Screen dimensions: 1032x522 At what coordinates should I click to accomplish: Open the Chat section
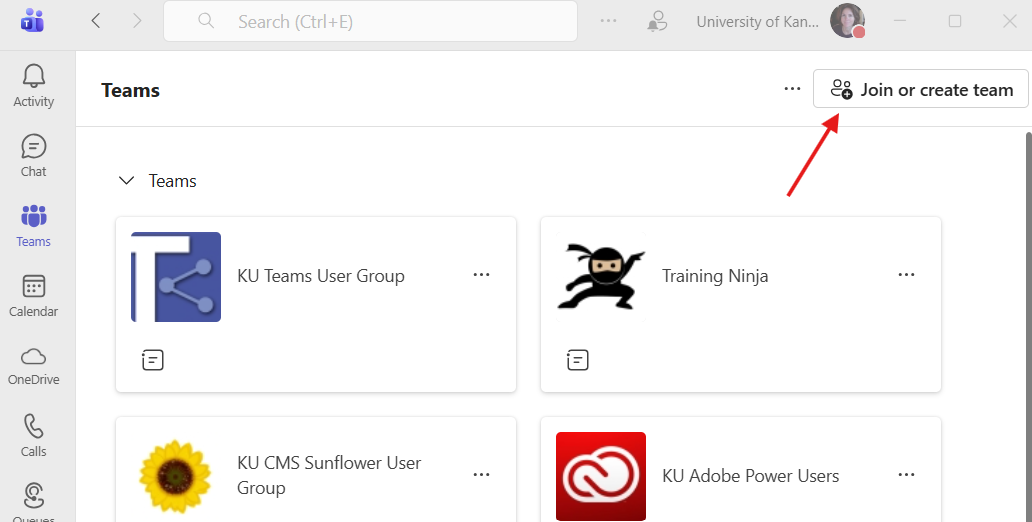click(34, 156)
